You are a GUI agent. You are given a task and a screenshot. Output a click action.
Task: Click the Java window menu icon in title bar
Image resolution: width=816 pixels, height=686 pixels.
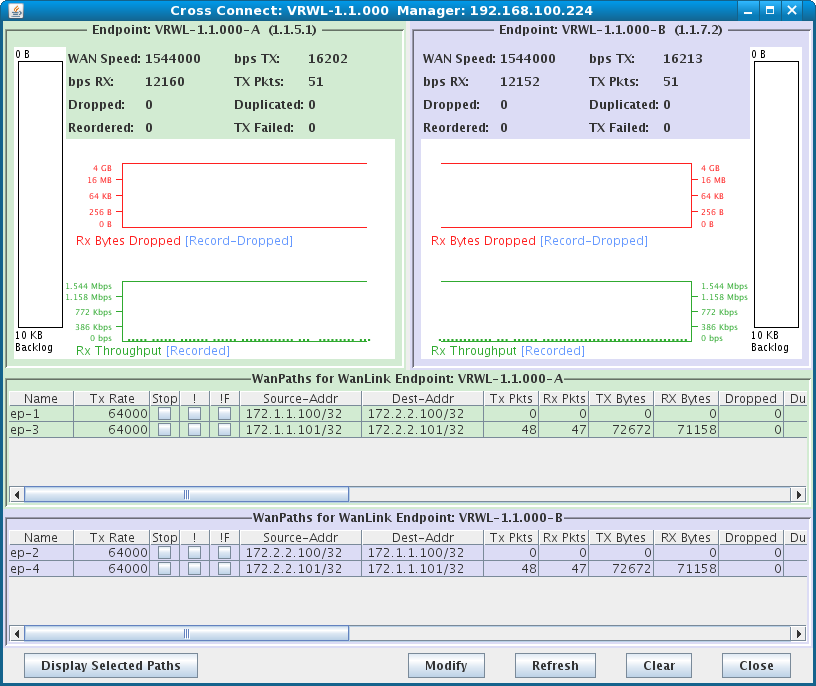coord(12,11)
